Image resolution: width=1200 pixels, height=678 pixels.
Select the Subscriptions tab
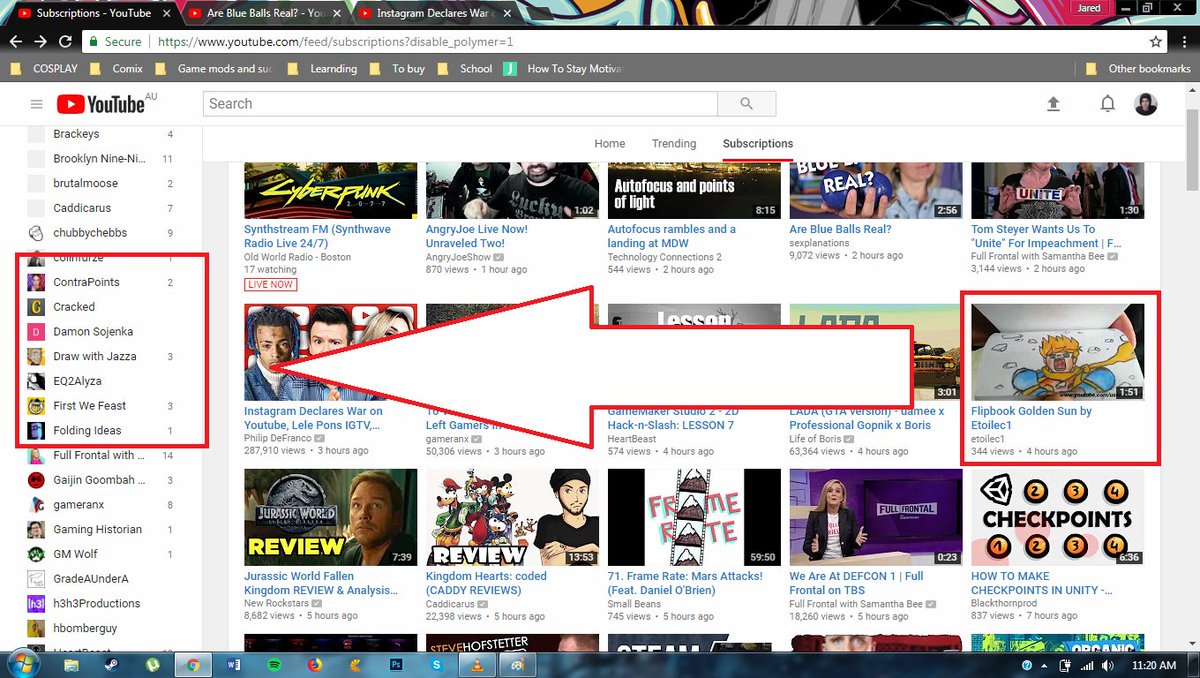tap(758, 144)
